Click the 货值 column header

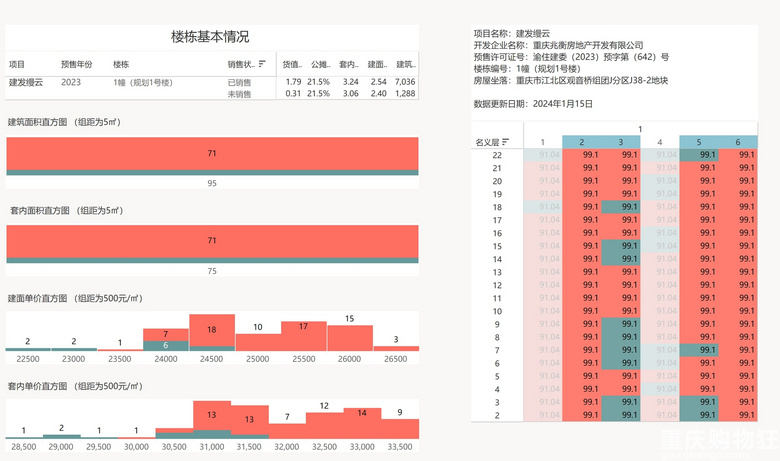coord(292,64)
